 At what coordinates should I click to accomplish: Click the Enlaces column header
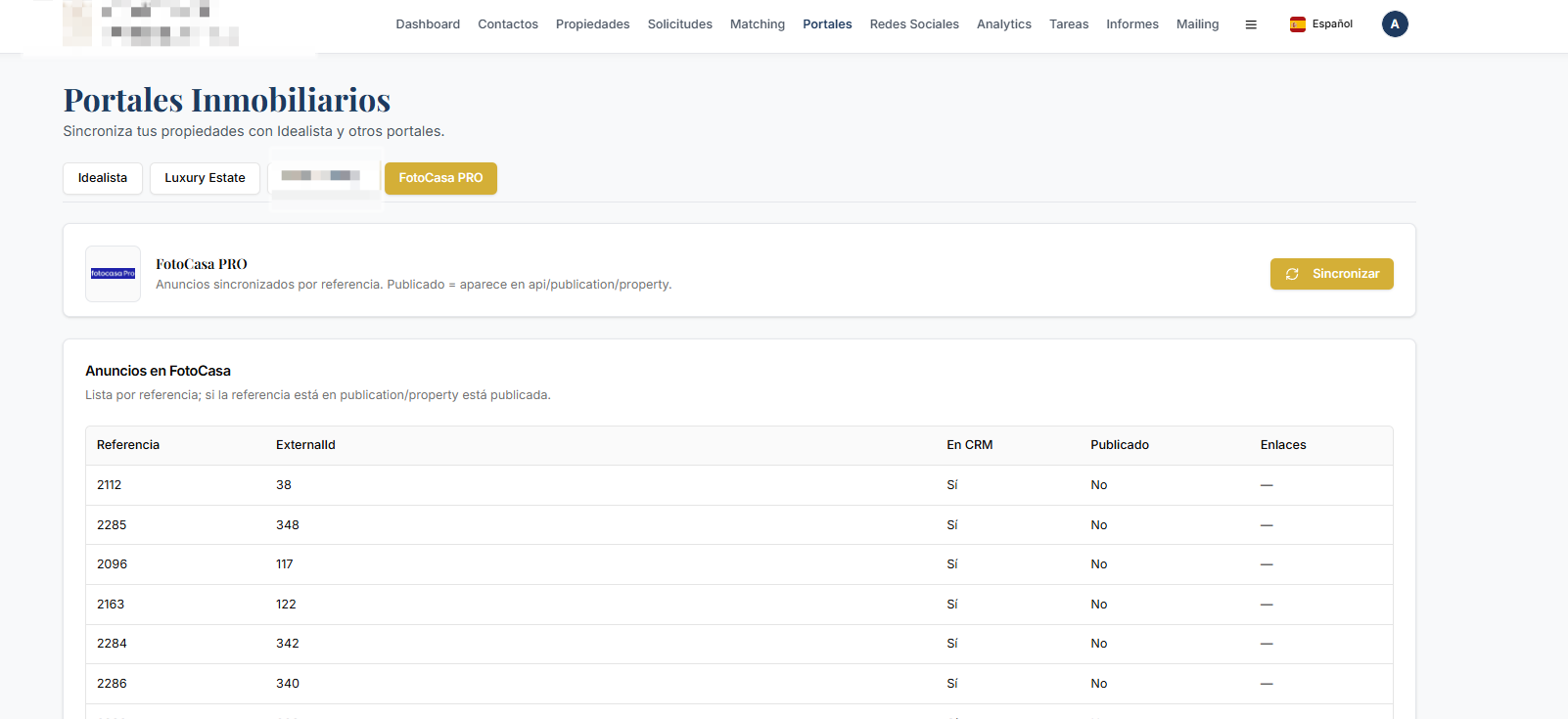click(1283, 445)
